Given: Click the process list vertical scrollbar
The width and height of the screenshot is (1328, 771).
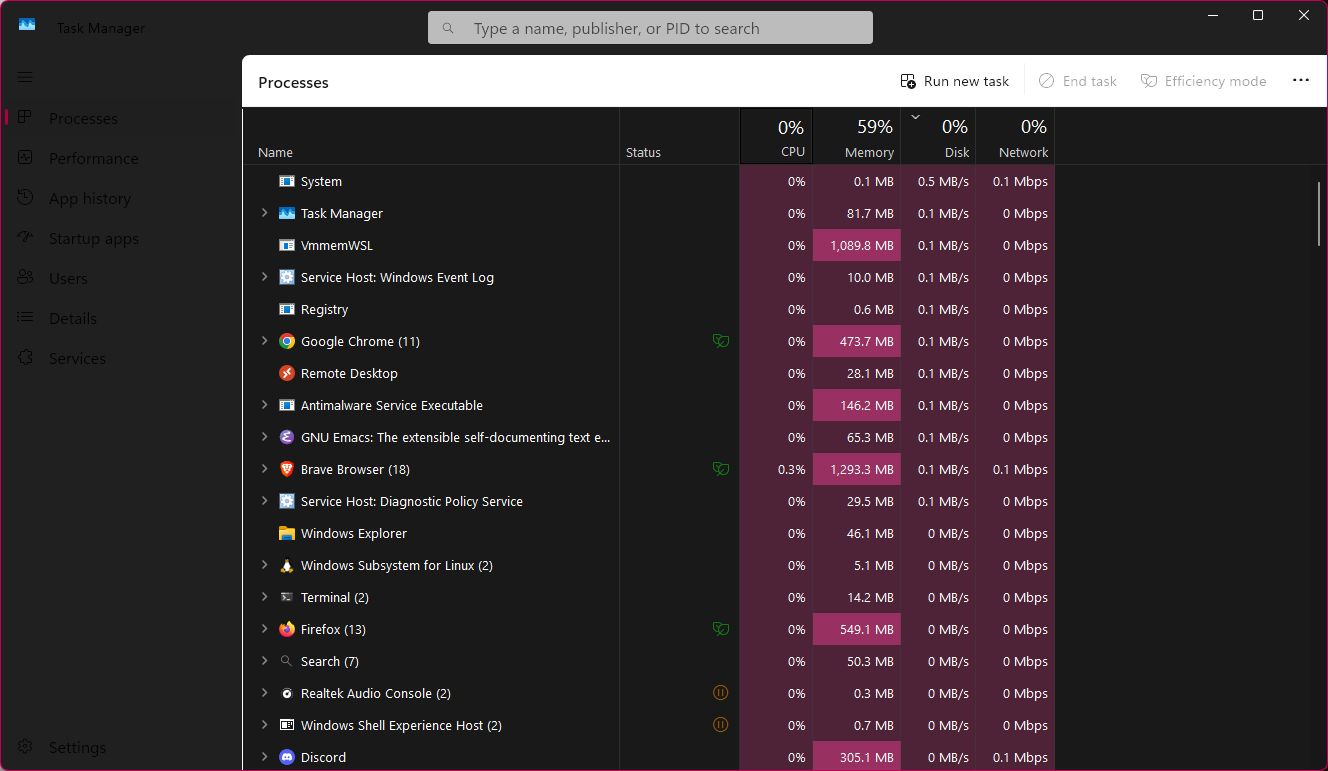Looking at the screenshot, I should point(1320,213).
